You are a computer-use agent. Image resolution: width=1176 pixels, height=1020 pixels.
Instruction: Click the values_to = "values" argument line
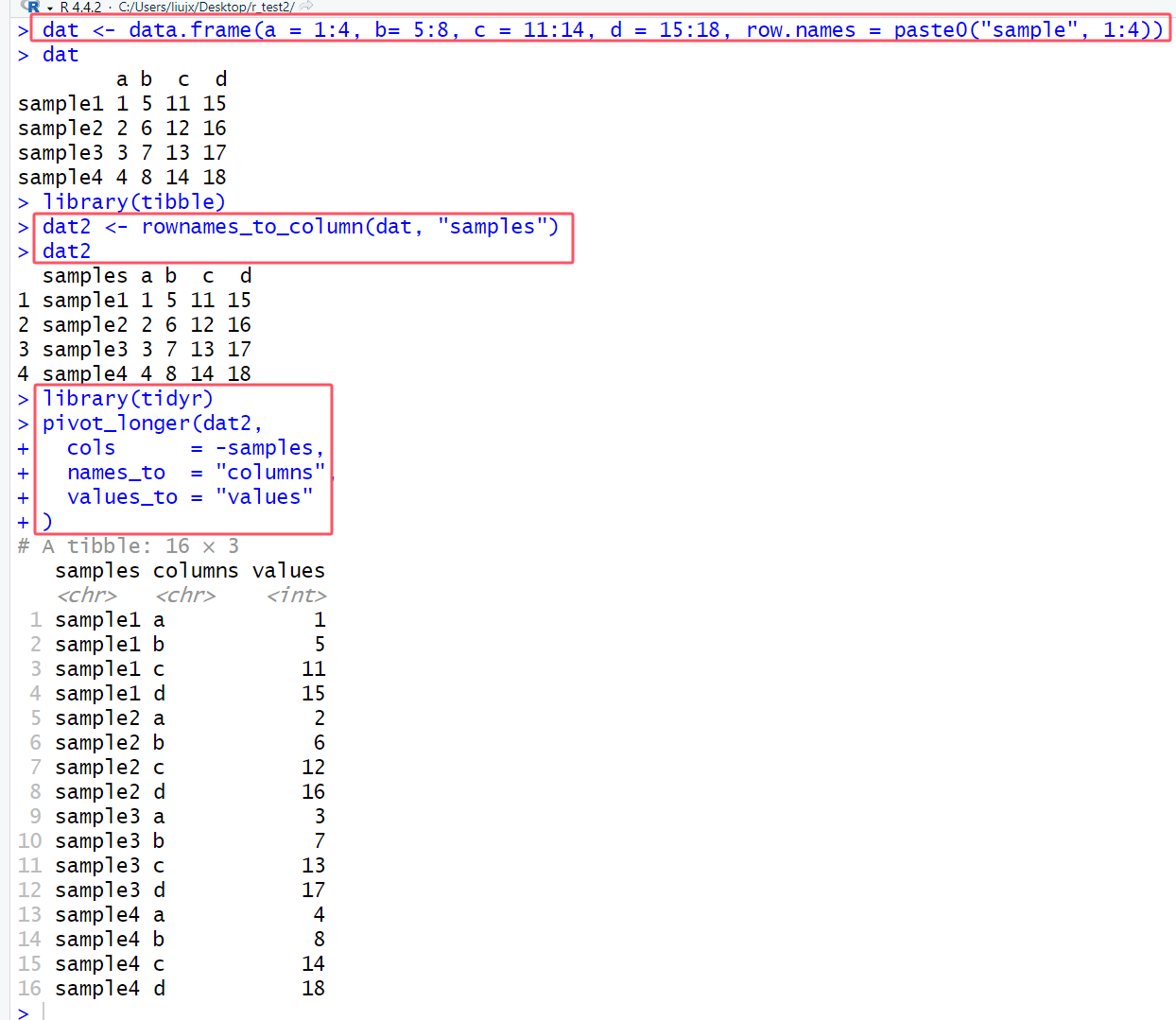pyautogui.click(x=190, y=497)
